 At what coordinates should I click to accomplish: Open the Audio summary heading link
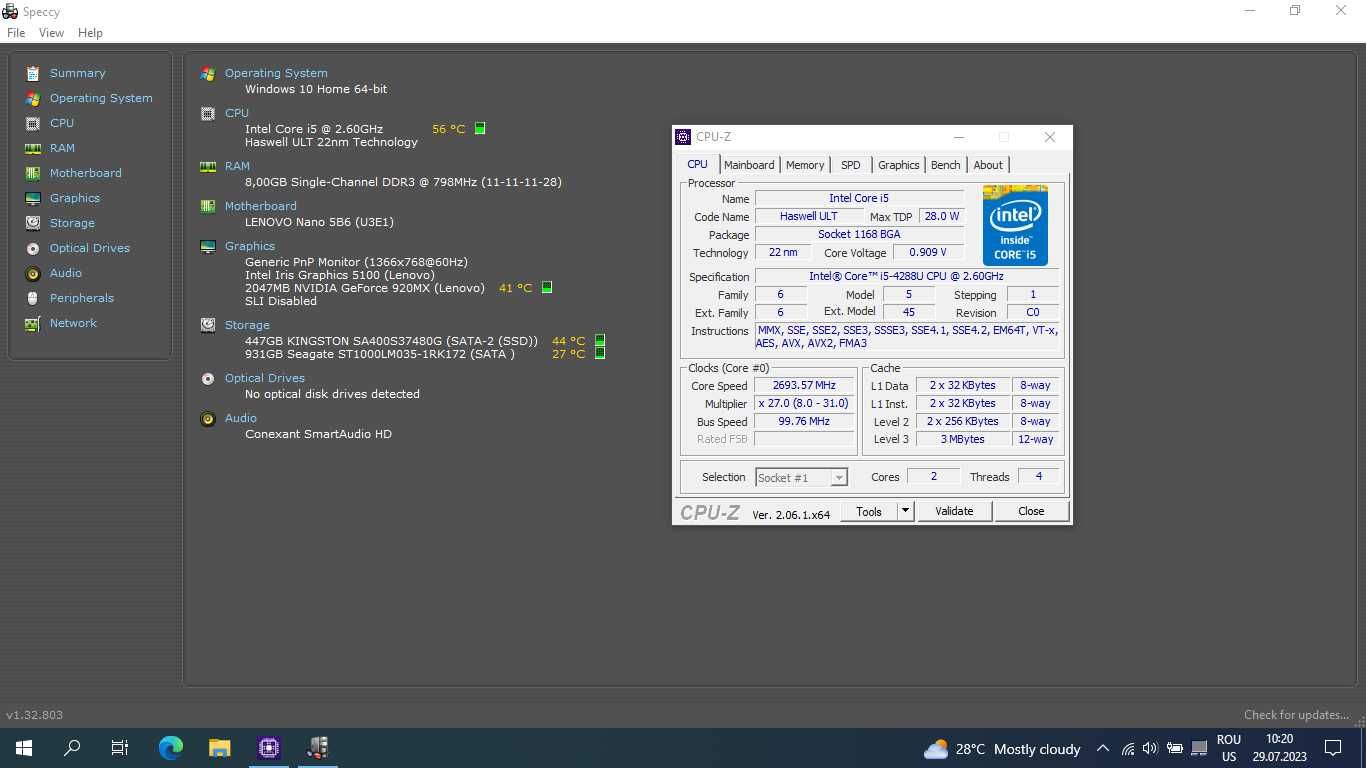(241, 418)
